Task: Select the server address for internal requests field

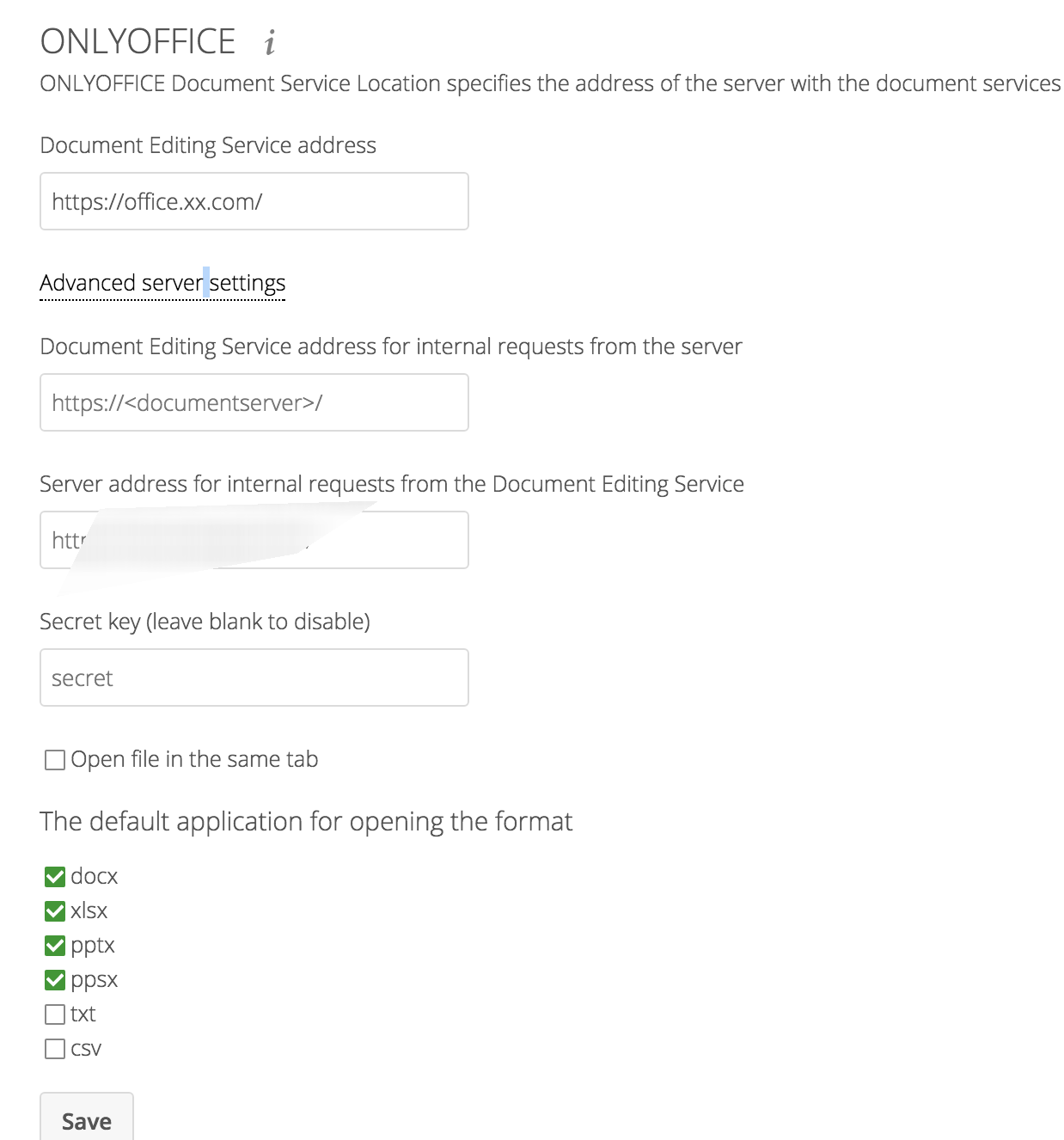Action: [254, 540]
